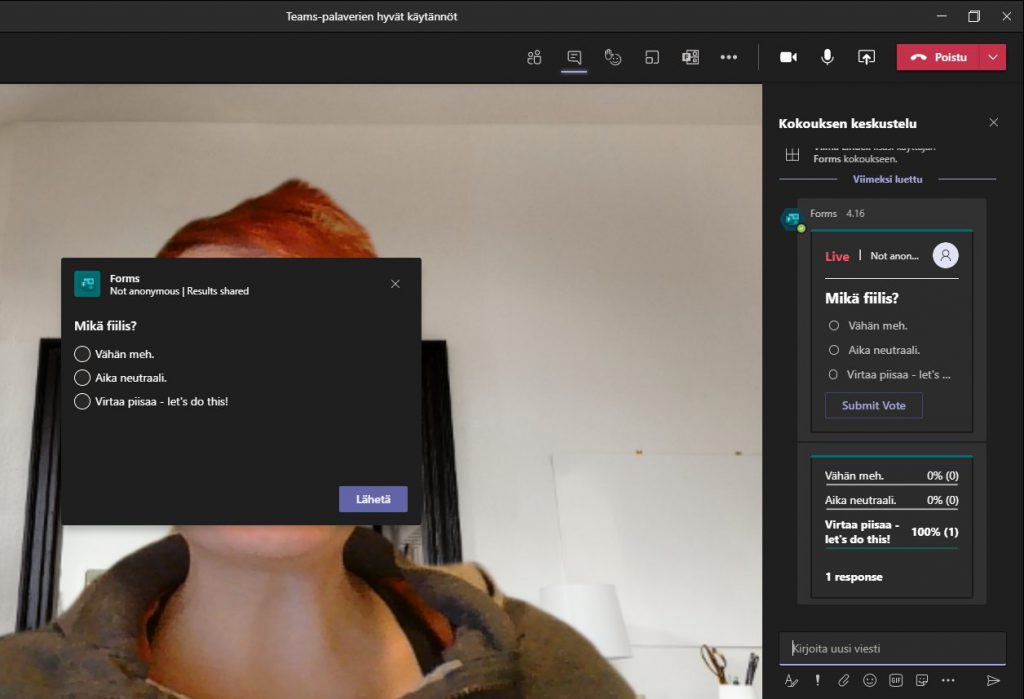Screen dimensions: 1024x699
Task: Click 'Aika neutraali.' result row 0% (0)
Action: point(891,500)
